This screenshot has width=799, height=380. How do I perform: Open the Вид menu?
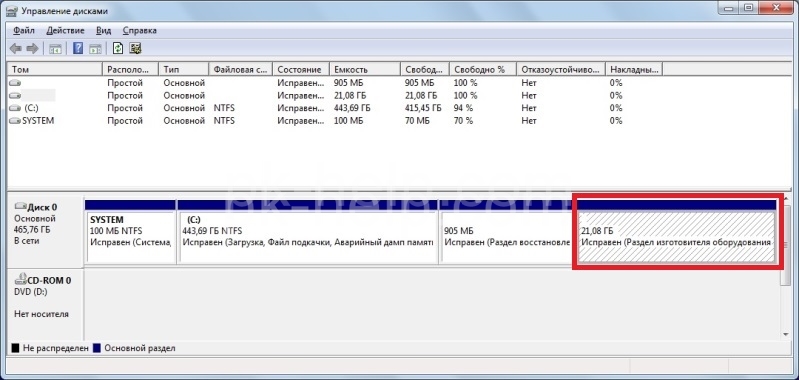103,31
